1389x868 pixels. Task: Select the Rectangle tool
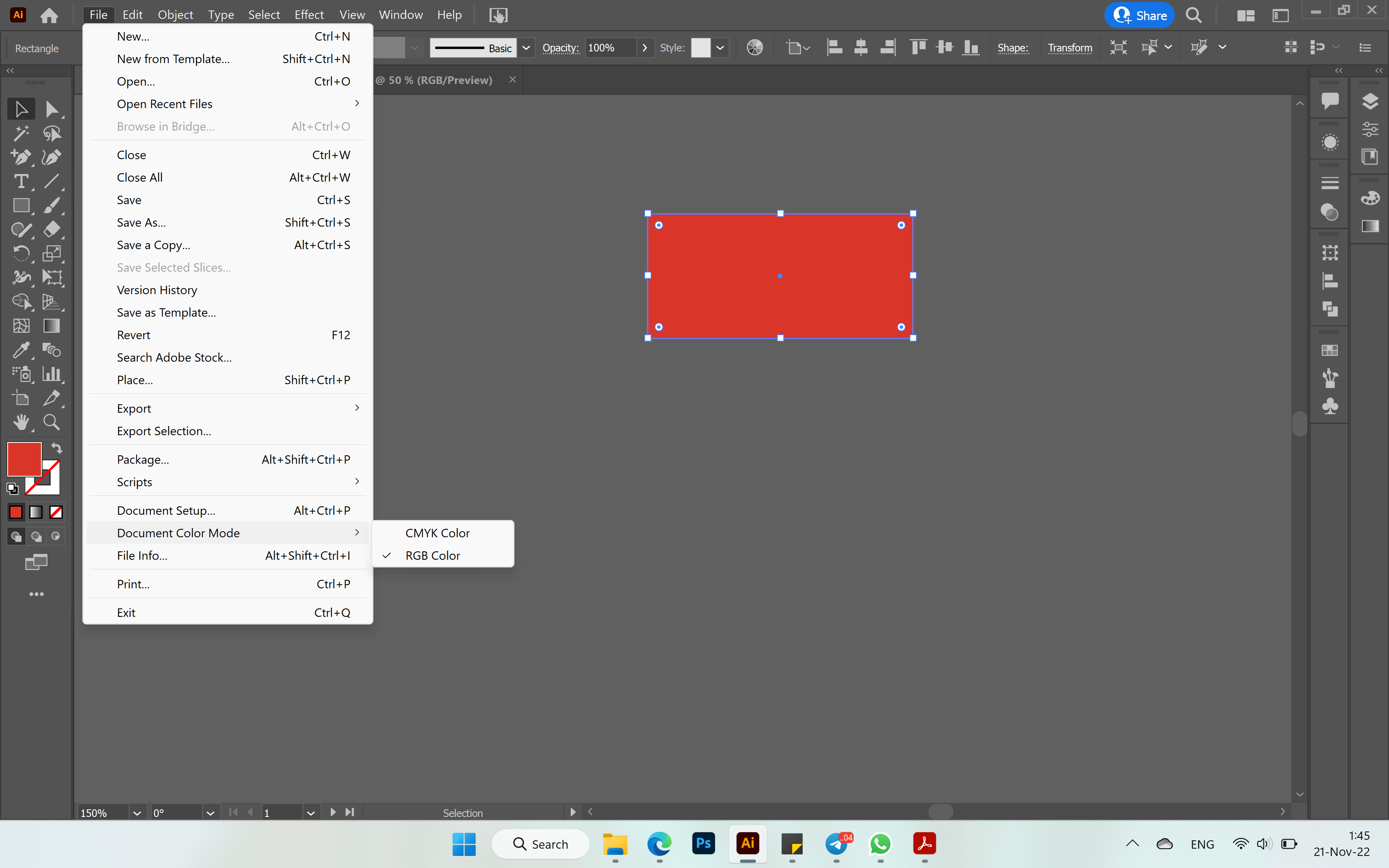click(x=21, y=205)
